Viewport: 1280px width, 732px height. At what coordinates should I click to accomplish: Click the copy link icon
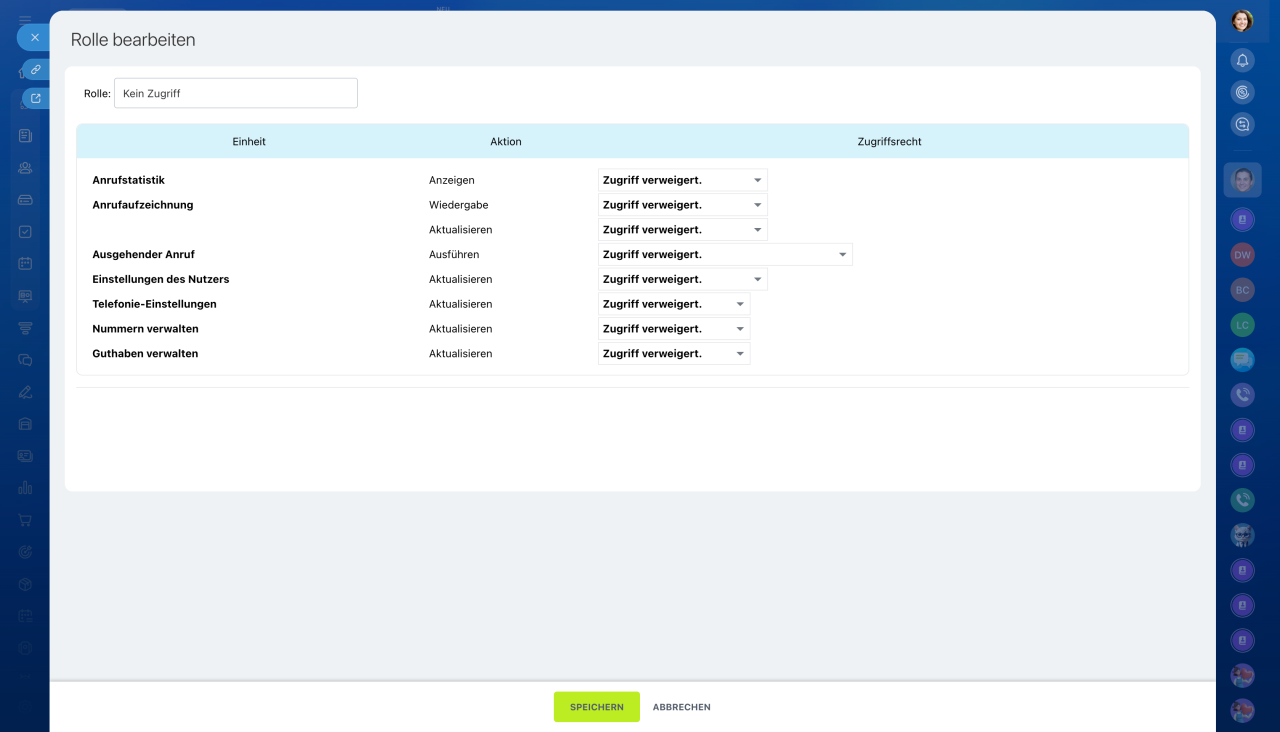(x=35, y=70)
